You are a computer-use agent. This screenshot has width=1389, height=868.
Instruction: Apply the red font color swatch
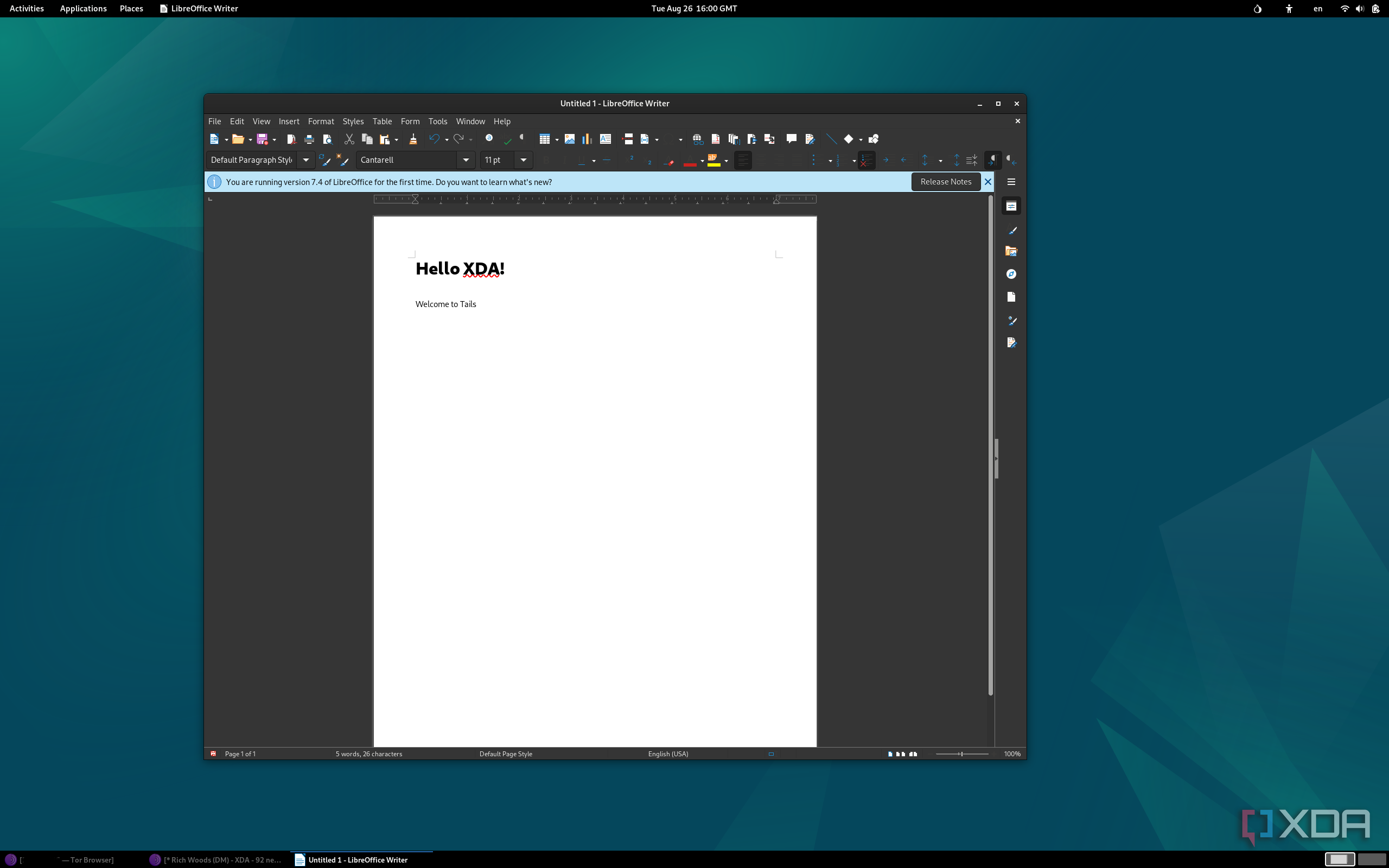click(x=690, y=160)
